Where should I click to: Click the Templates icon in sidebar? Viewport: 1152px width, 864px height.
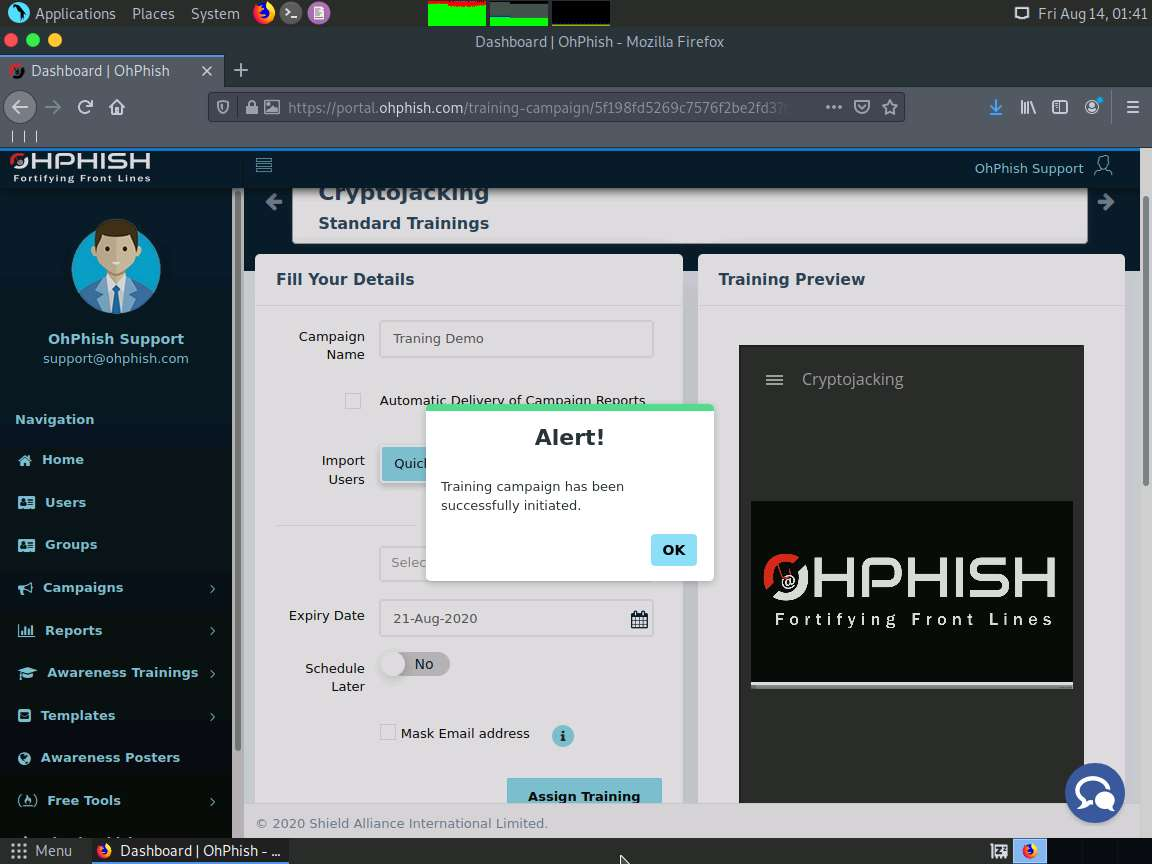24,716
